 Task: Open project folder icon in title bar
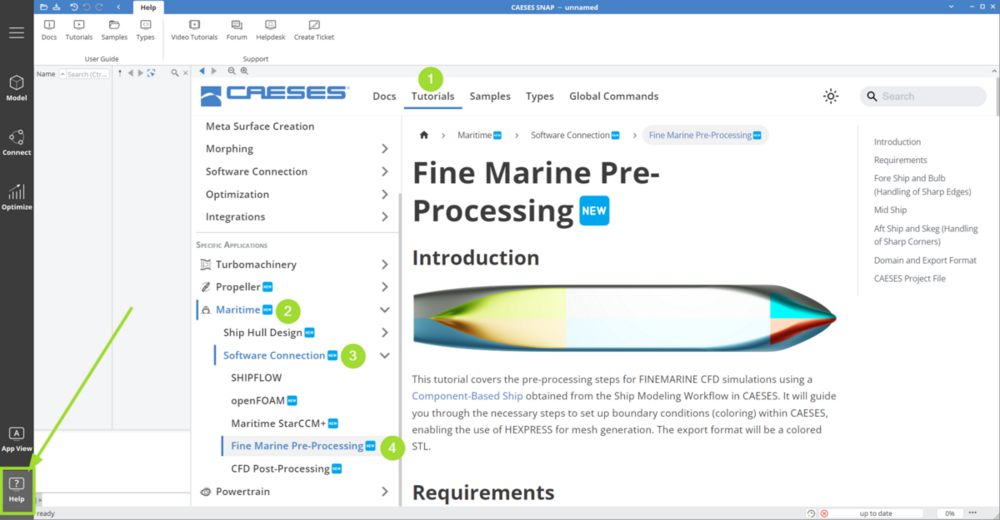43,7
